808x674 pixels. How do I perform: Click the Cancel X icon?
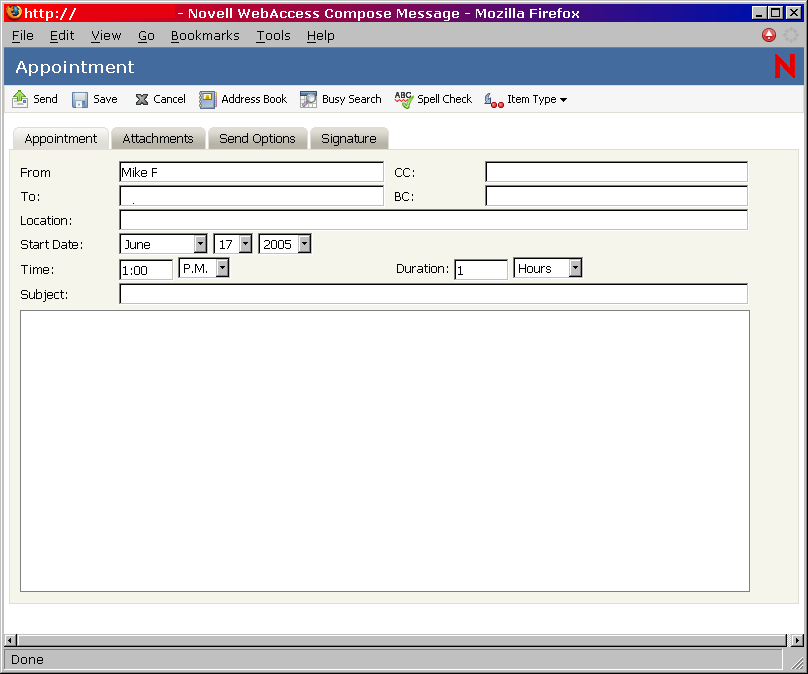tap(142, 99)
